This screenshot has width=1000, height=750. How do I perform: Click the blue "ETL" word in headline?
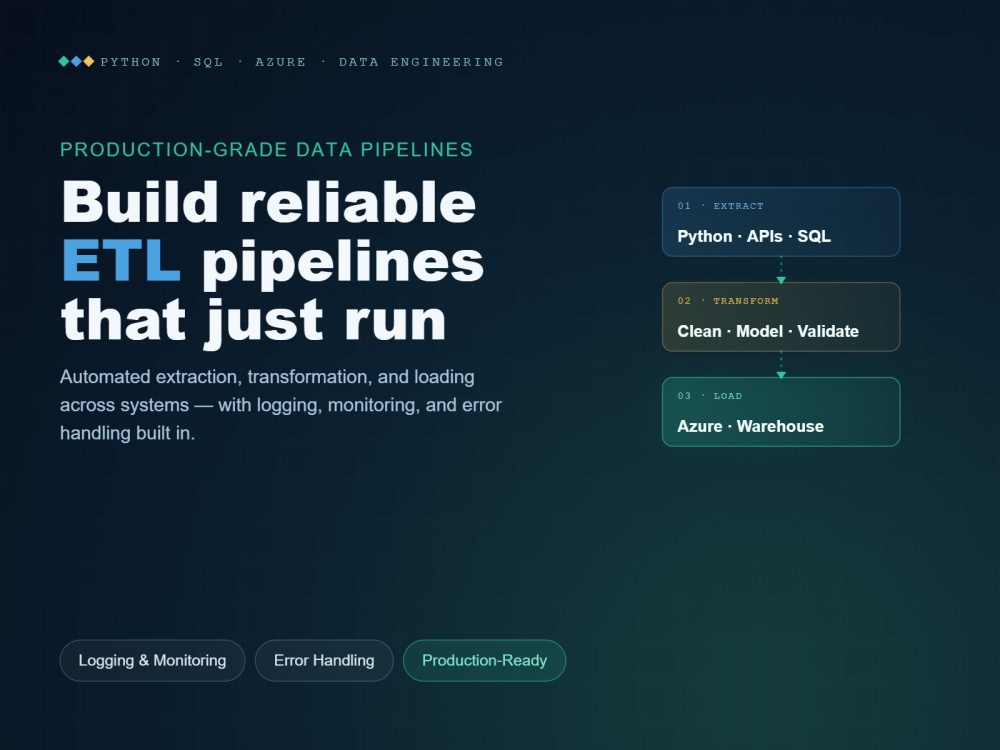tap(121, 261)
